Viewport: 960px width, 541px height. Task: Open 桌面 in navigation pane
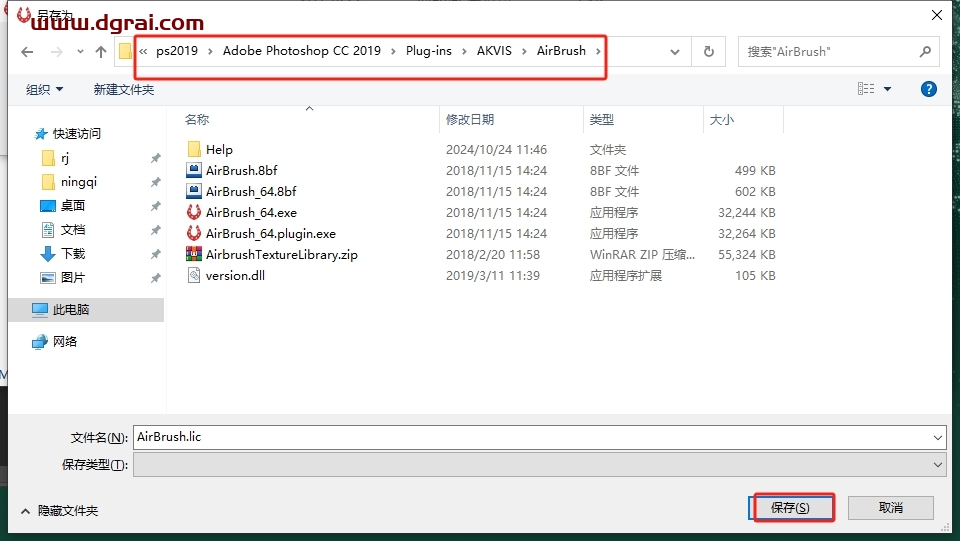[73, 206]
